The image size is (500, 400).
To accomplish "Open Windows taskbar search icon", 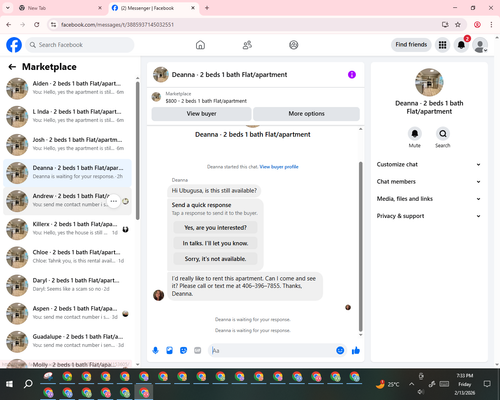I will point(28,384).
